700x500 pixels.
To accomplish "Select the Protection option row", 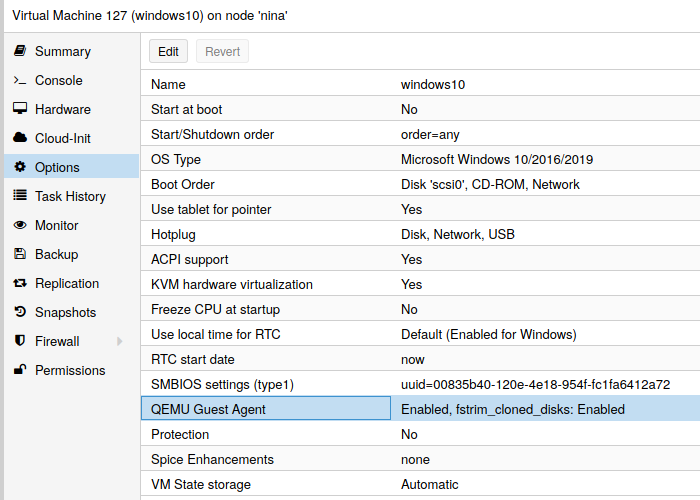I will click(420, 434).
